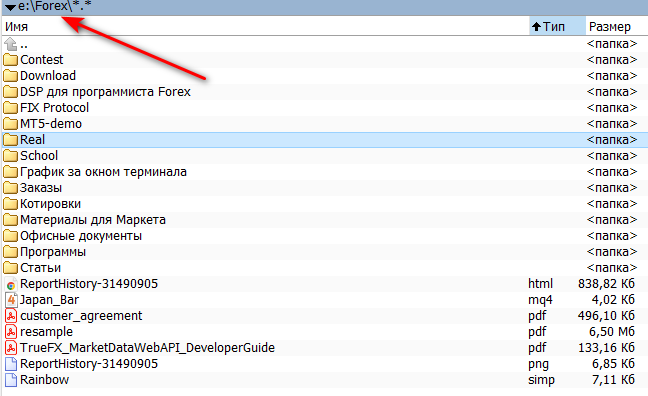The width and height of the screenshot is (648, 396).
Task: Select the Заказы folder name
Action: click(41, 188)
